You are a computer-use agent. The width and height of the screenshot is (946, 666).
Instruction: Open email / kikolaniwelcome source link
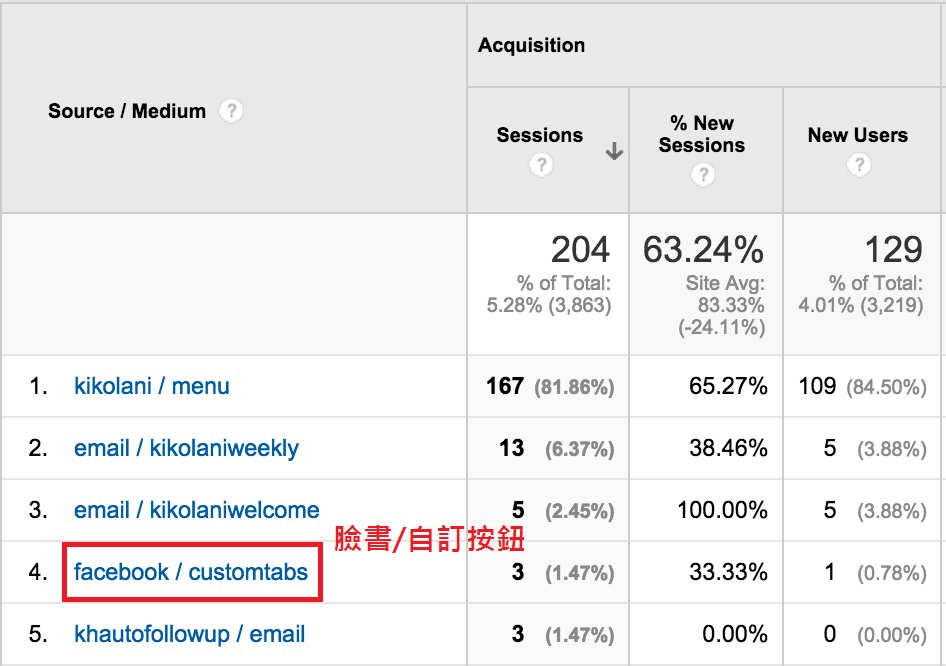[x=196, y=510]
